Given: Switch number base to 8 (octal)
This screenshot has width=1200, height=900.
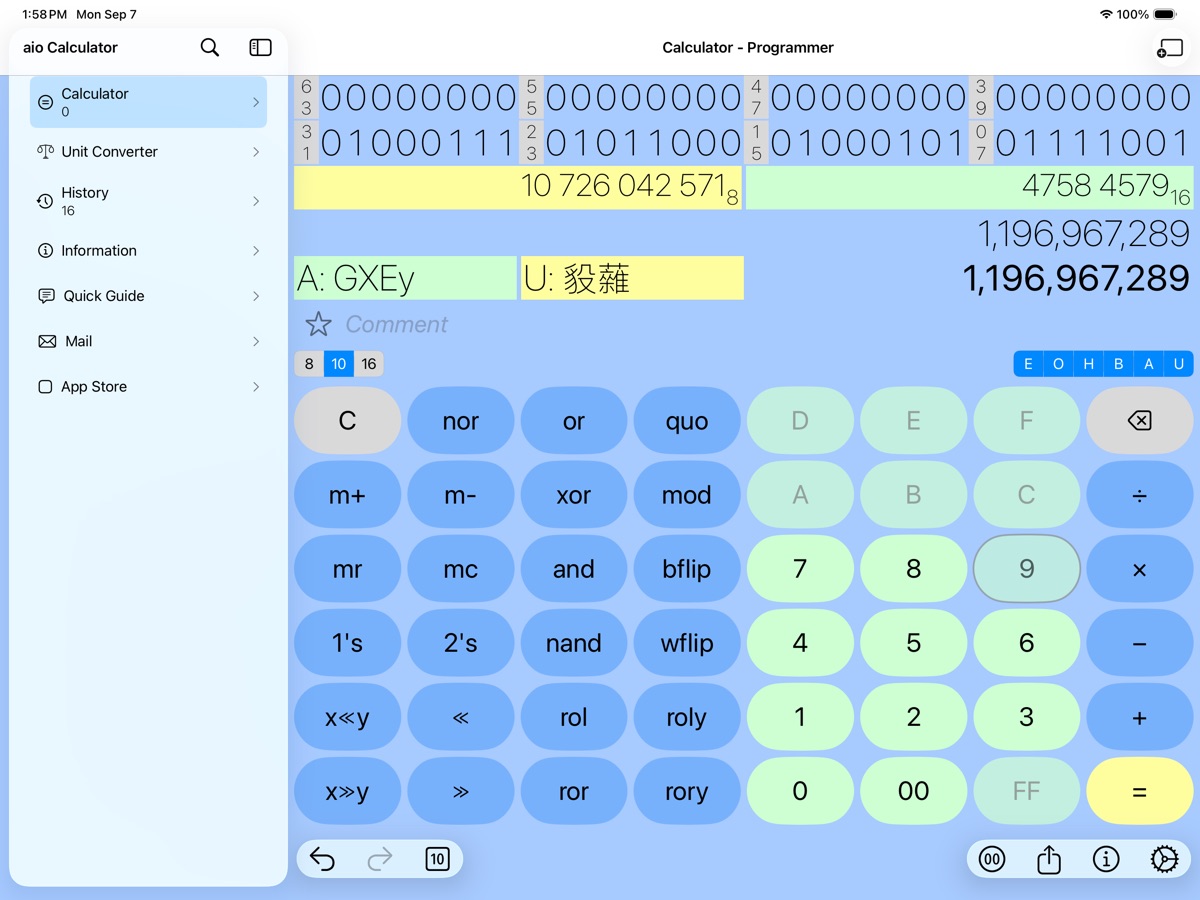Looking at the screenshot, I should [309, 364].
